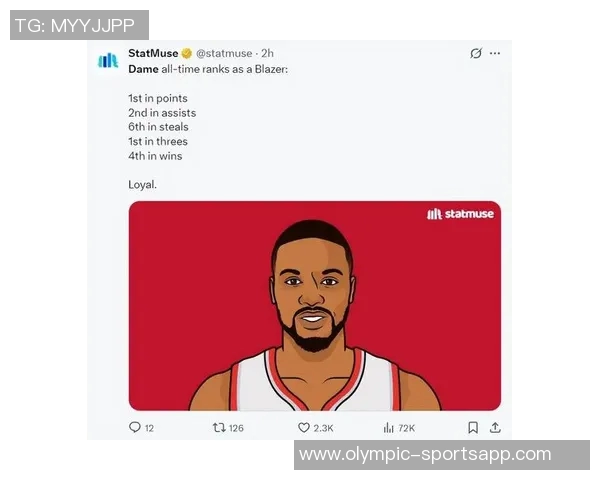Screen dimensions: 600x480
Task: Click the 72K views count
Action: point(406,428)
